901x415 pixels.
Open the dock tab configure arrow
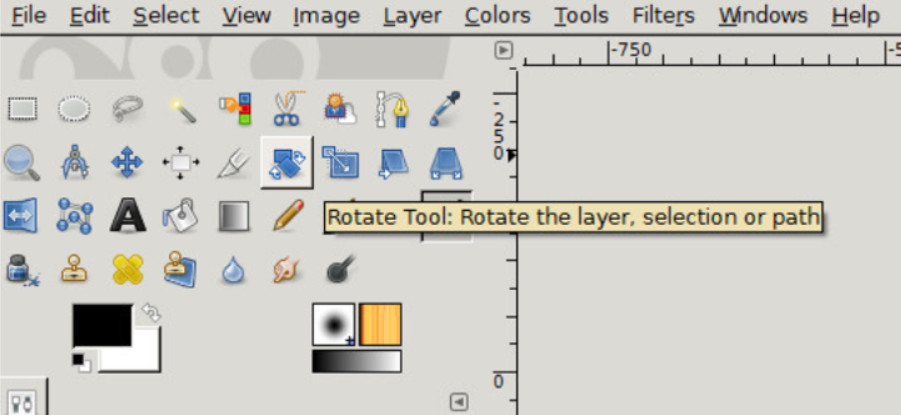click(459, 402)
